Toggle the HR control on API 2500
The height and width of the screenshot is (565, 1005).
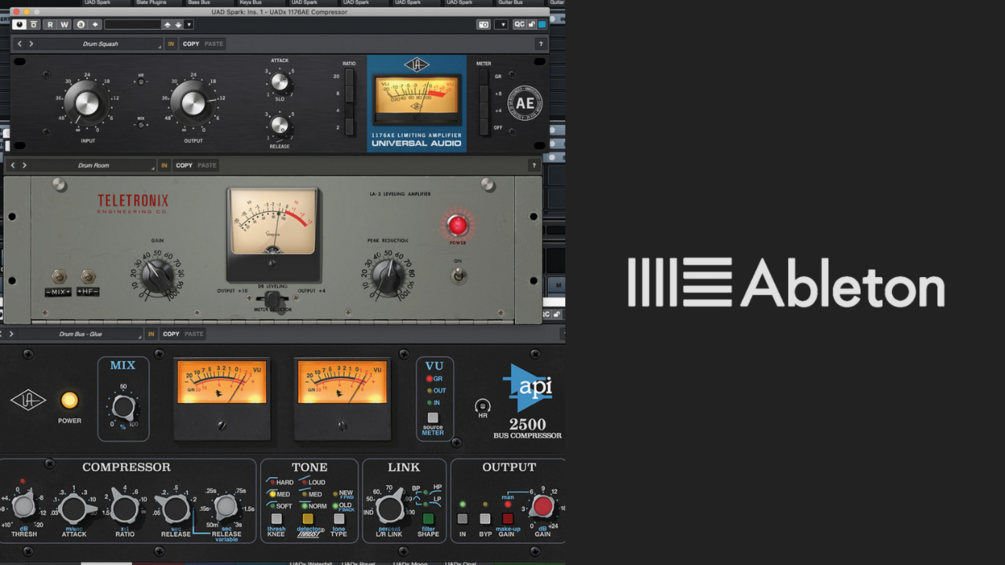coord(482,406)
